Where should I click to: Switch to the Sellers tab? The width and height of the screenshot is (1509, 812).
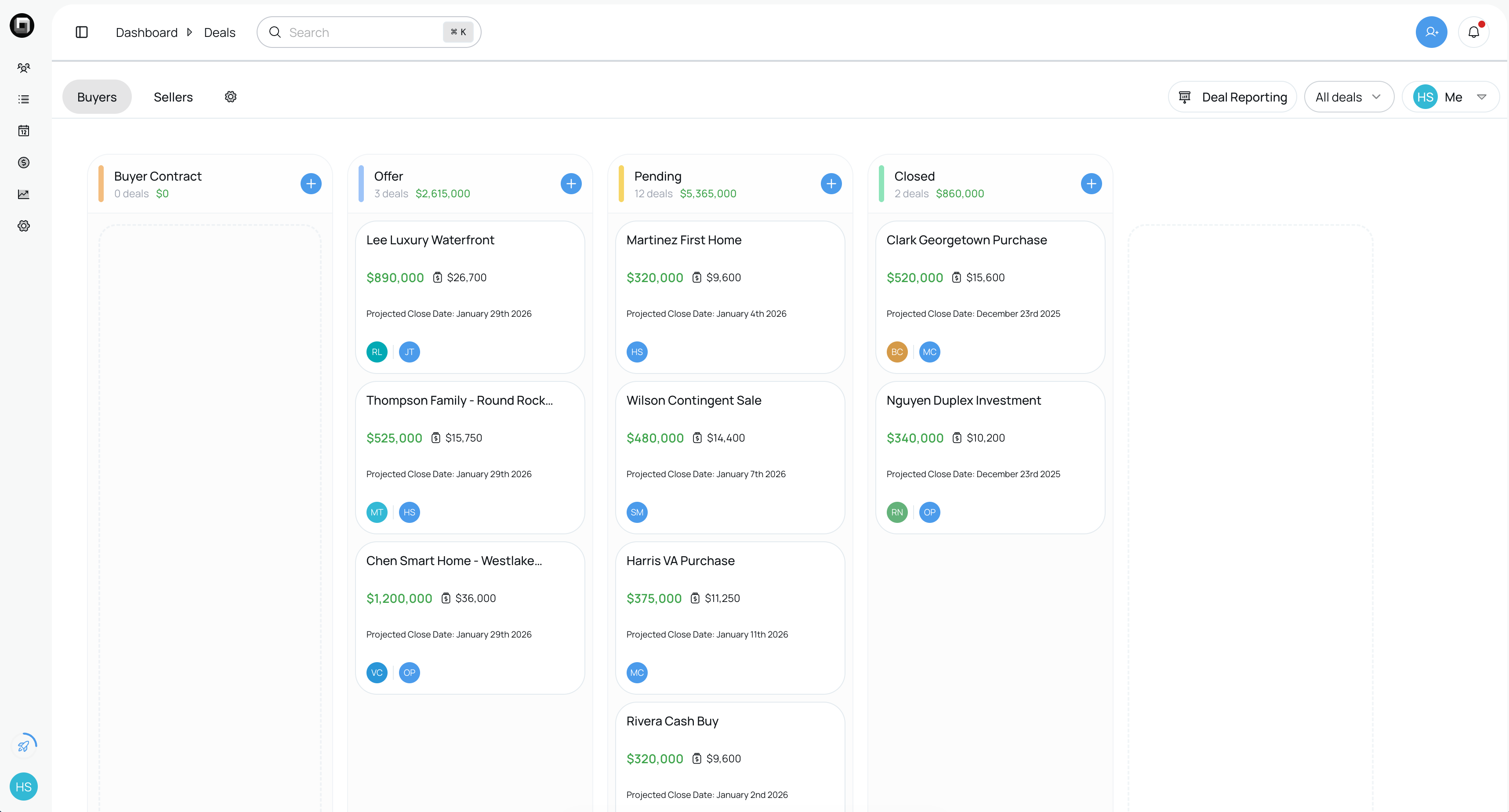point(173,97)
